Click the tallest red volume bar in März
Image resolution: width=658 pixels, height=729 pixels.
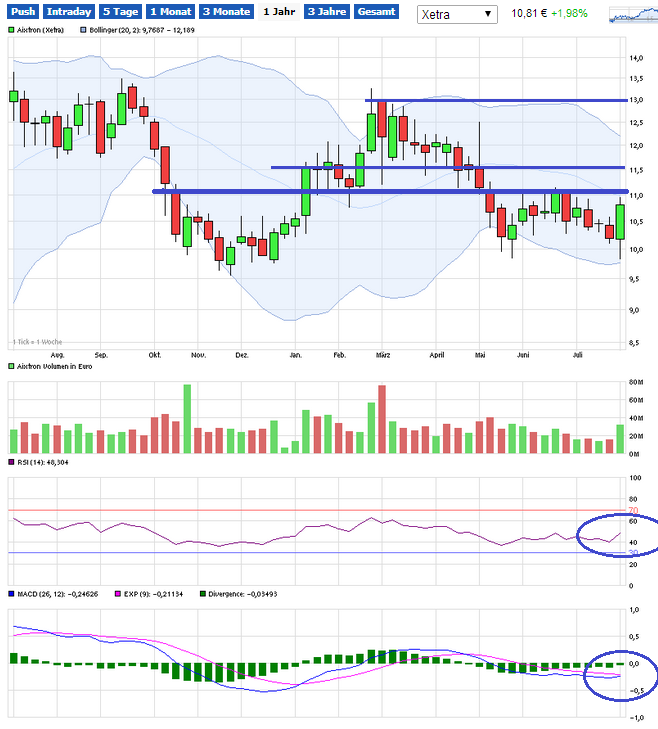(382, 419)
